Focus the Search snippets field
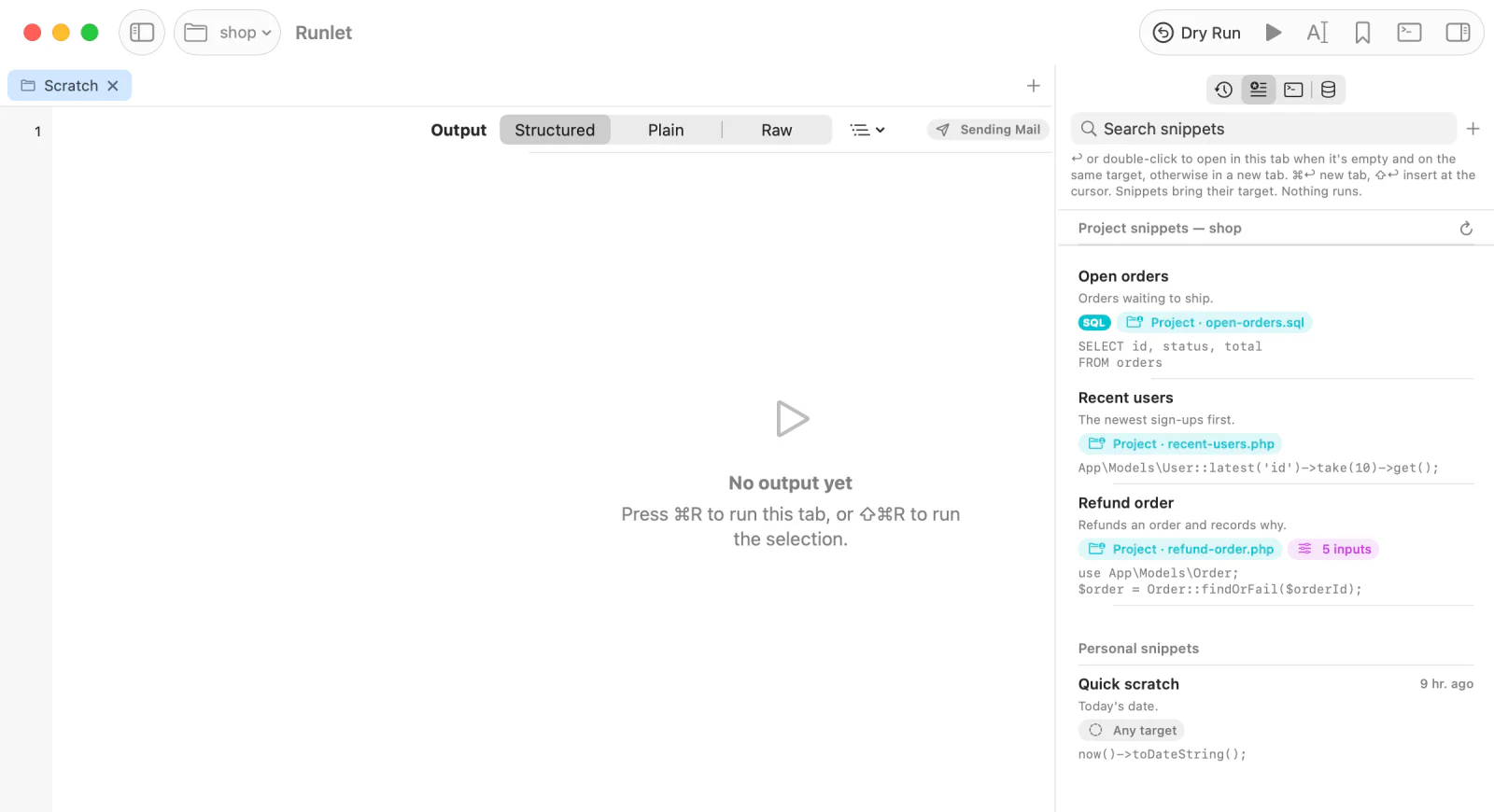The width and height of the screenshot is (1494, 812). [x=1263, y=129]
